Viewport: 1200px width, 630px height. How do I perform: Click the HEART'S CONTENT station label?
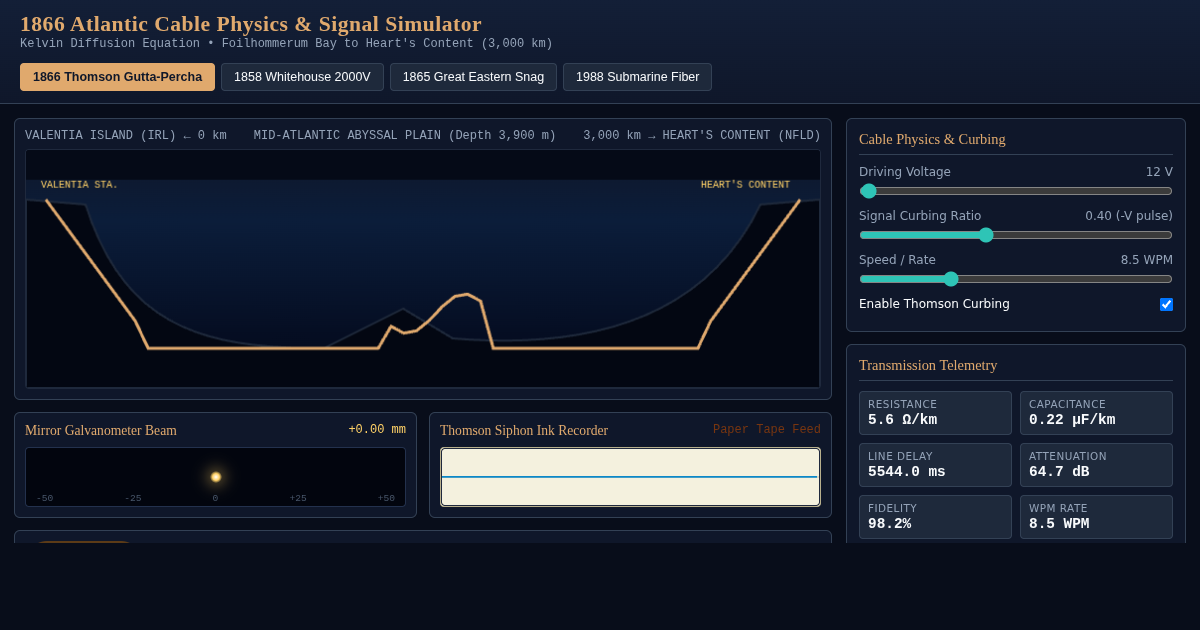(x=745, y=185)
